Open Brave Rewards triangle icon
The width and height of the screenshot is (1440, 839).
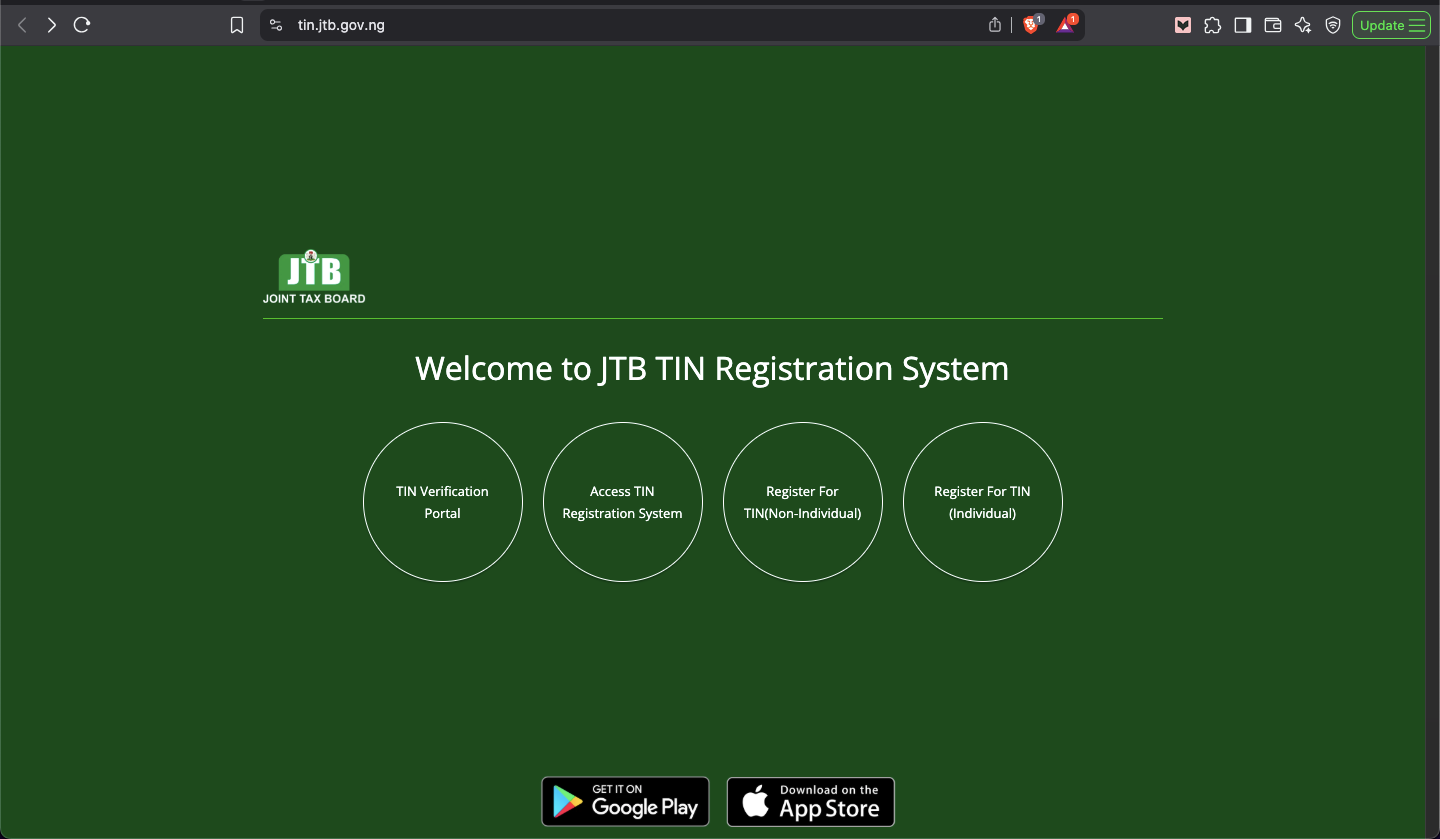1065,25
